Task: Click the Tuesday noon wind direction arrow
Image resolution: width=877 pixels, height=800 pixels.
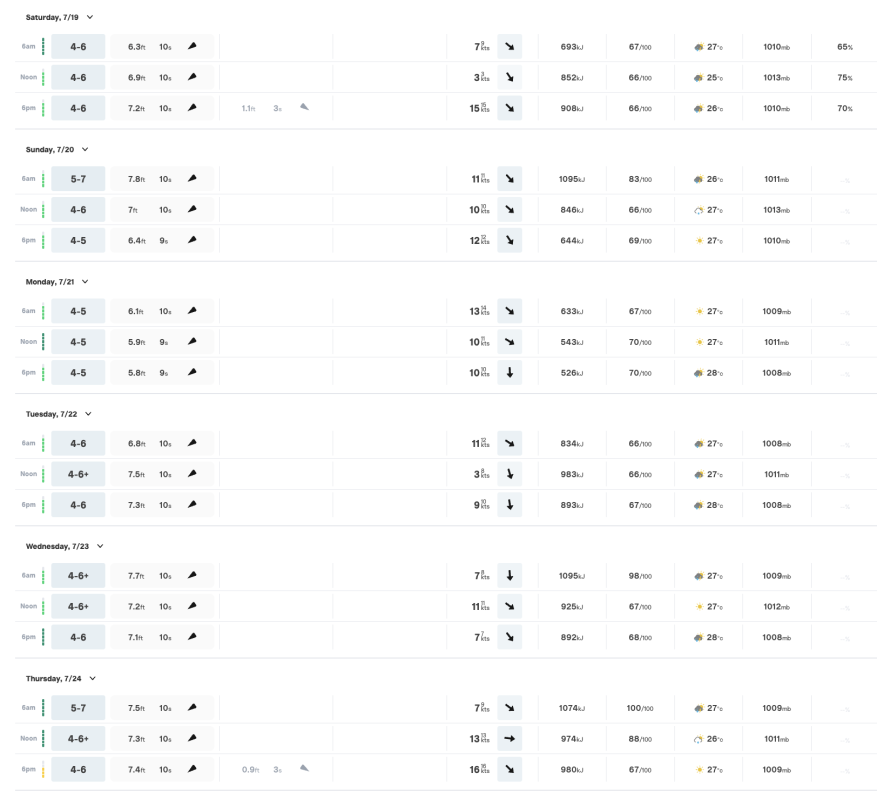Action: 510,474
